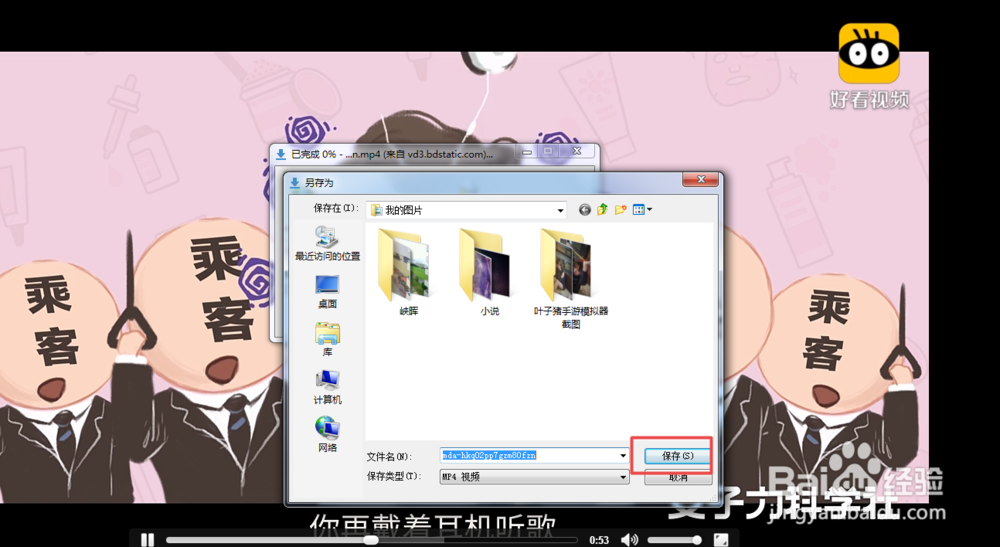The height and width of the screenshot is (547, 1000).
Task: Expand the Save in (保存在) location dropdown
Action: pos(560,210)
